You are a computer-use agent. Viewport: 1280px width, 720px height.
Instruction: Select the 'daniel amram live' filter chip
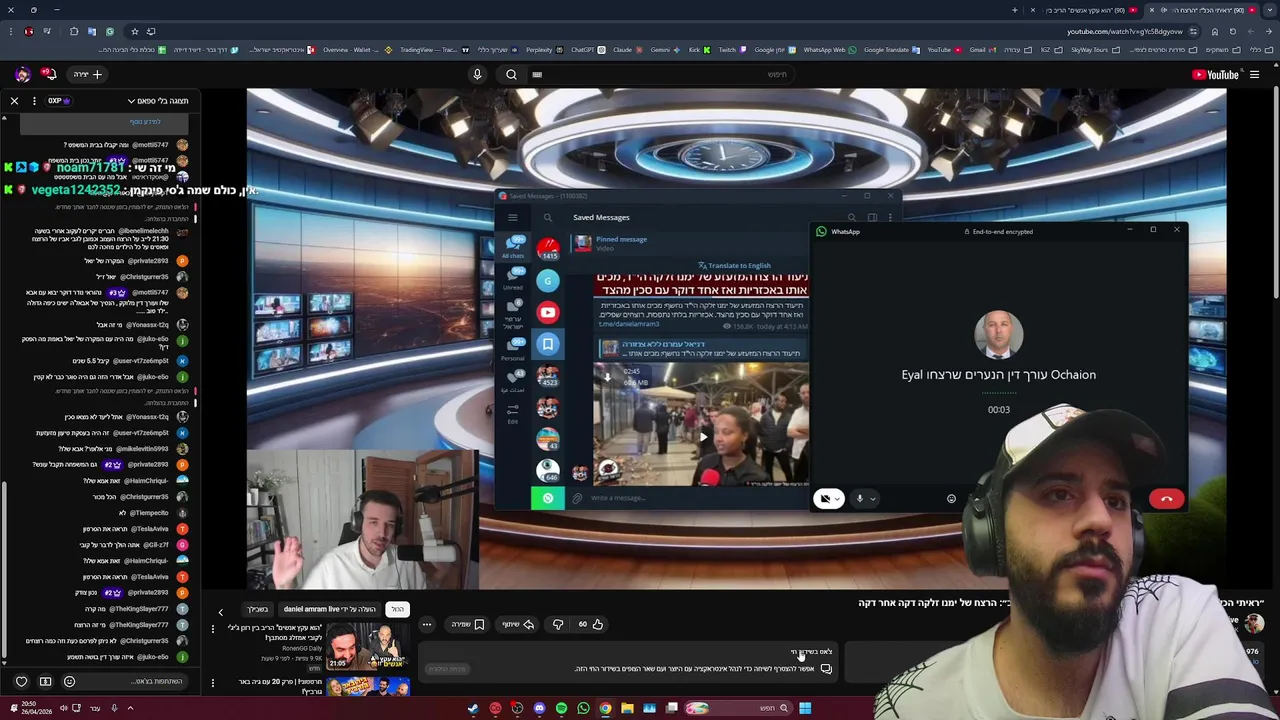point(329,609)
